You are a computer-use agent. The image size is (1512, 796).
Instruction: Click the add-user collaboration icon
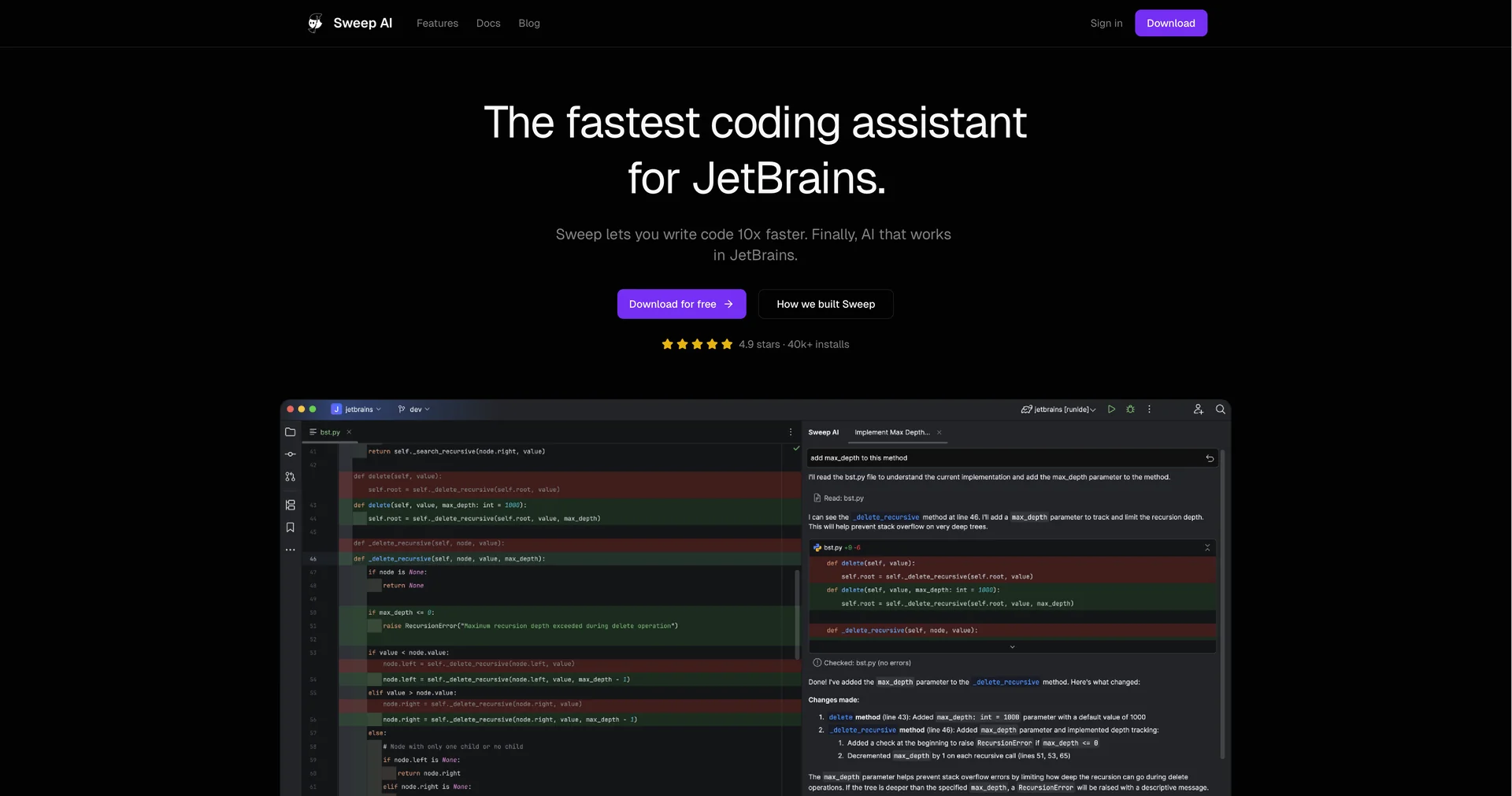pos(1198,409)
